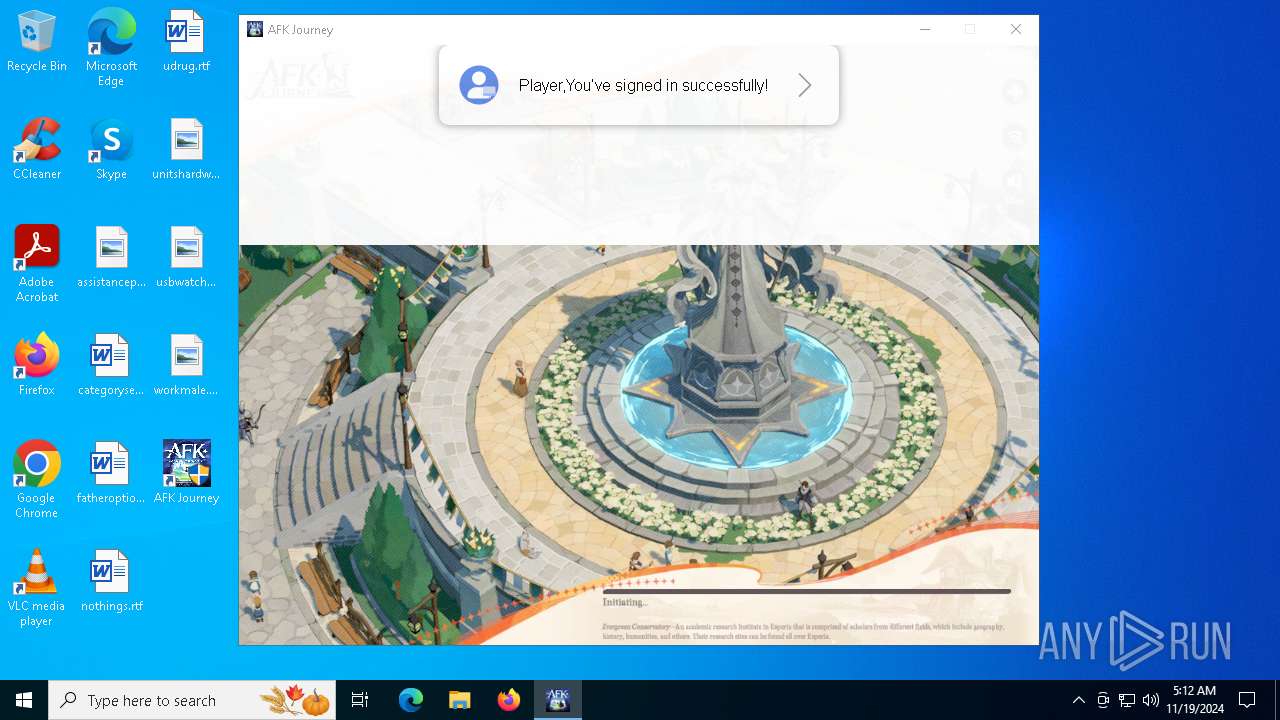The image size is (1280, 720).
Task: Launch Firefox from taskbar
Action: pyautogui.click(x=509, y=700)
